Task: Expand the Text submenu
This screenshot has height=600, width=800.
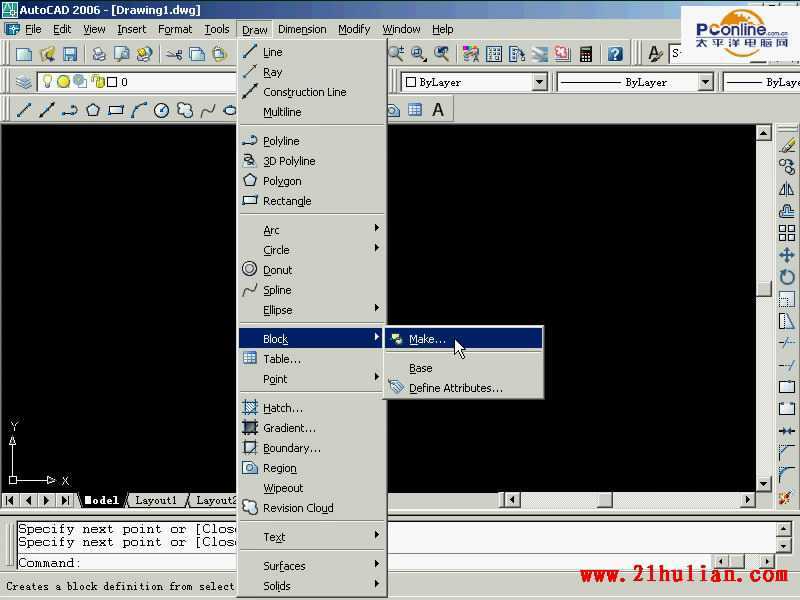Action: pos(312,537)
